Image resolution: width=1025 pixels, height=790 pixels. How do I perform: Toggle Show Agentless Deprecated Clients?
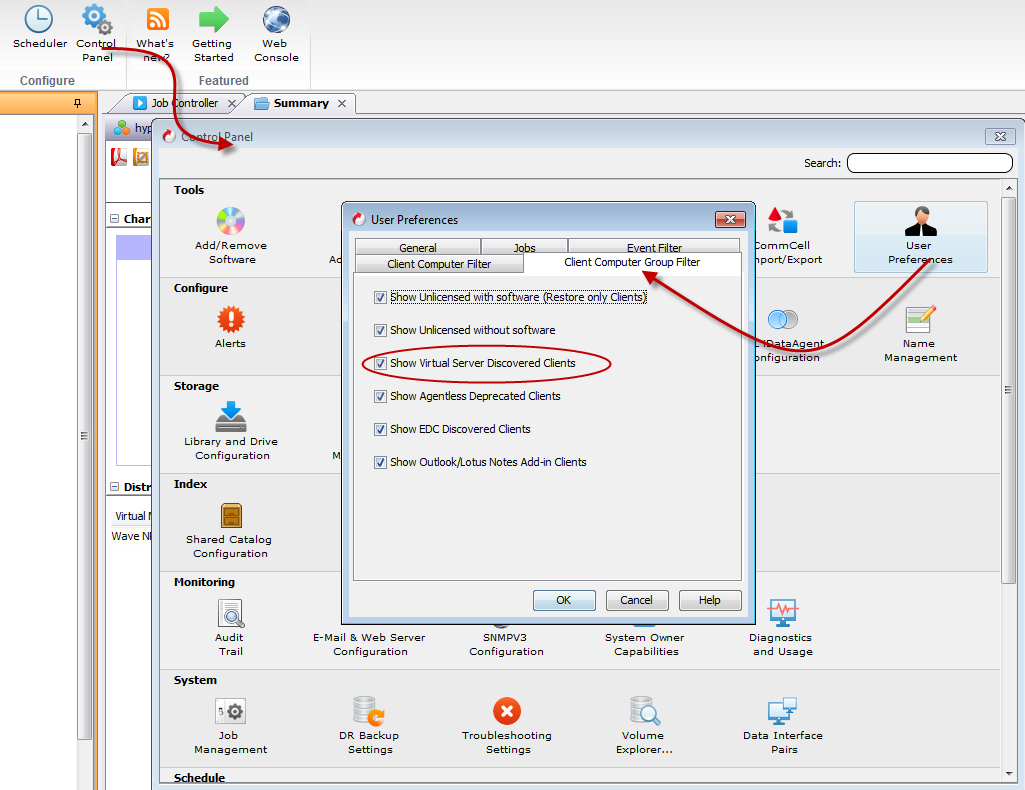[380, 396]
